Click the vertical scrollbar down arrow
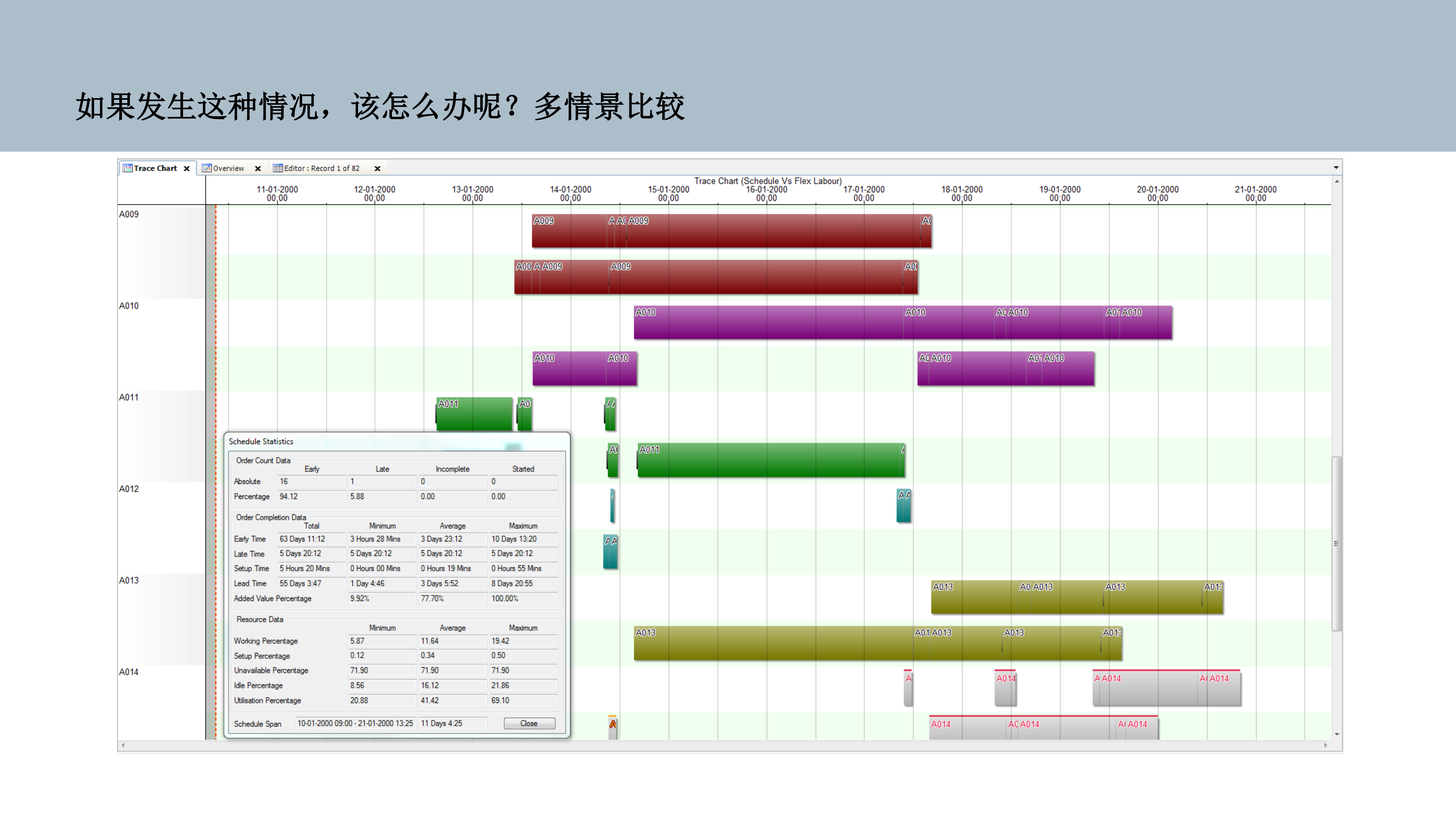Image resolution: width=1456 pixels, height=819 pixels. pos(1337,734)
